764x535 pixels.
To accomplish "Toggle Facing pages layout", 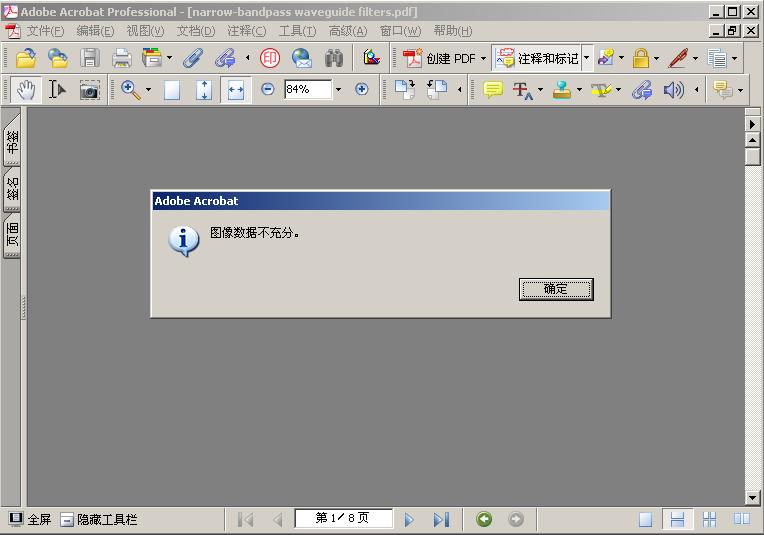I will coord(742,519).
